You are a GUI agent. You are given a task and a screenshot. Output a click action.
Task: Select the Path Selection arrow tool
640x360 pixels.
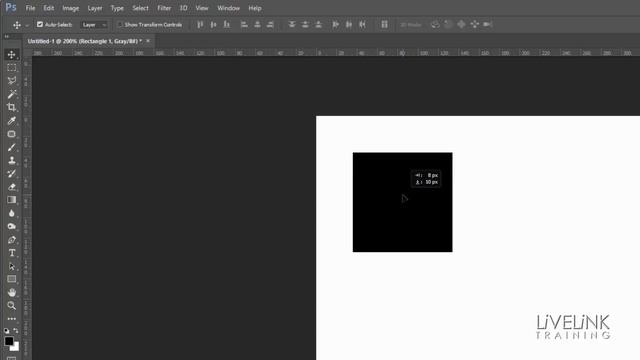point(11,266)
